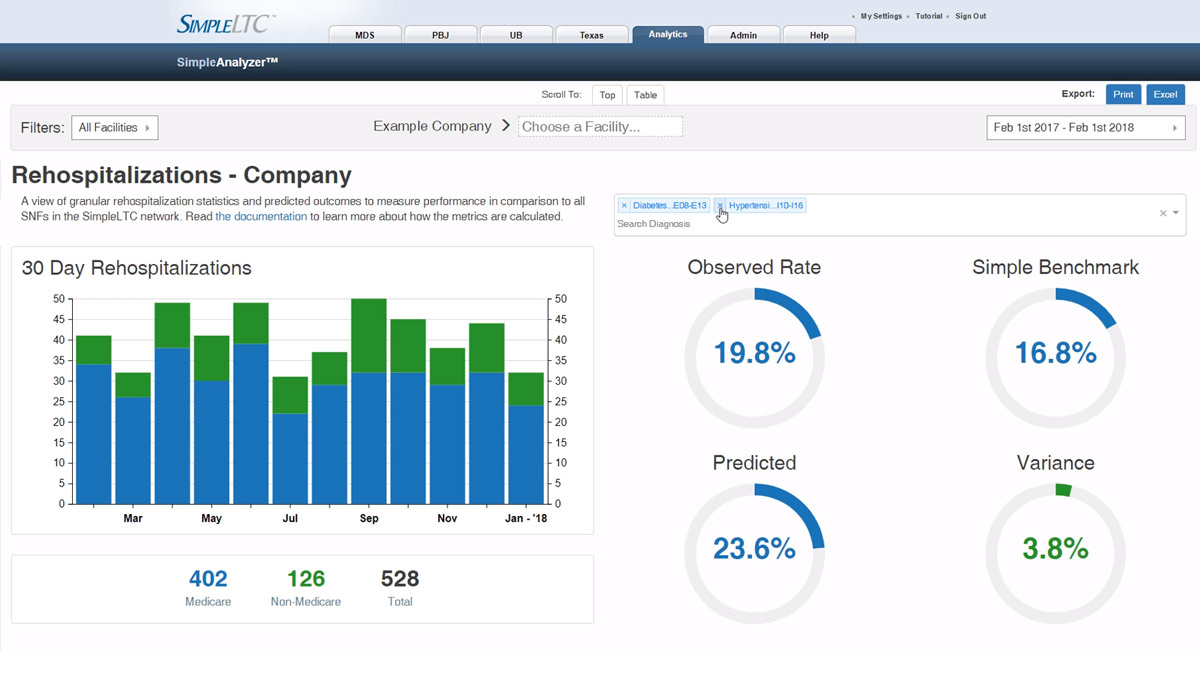Open the documentation link

click(261, 215)
